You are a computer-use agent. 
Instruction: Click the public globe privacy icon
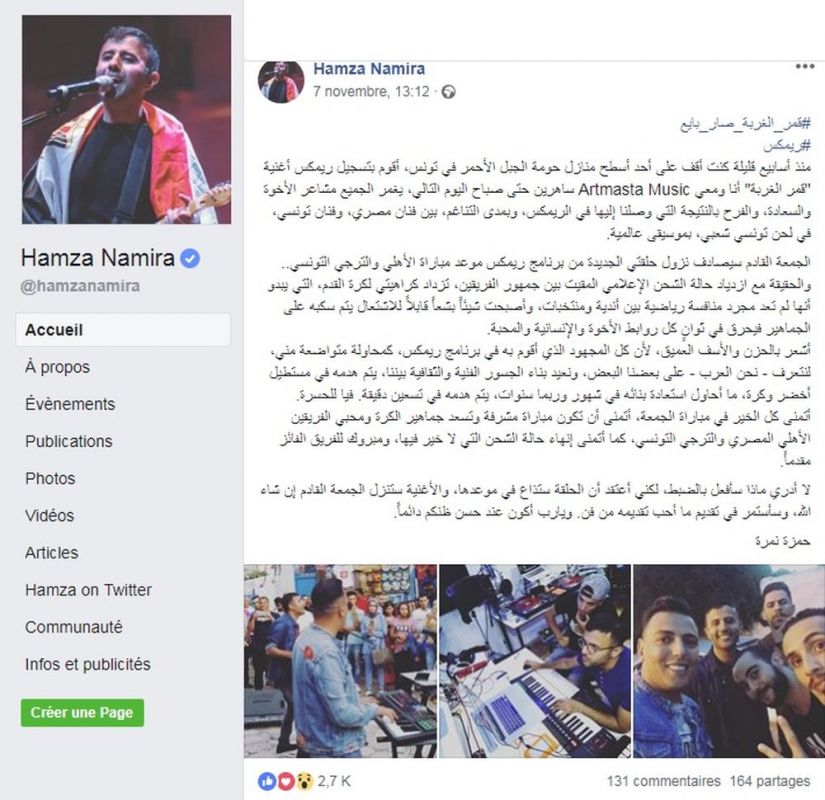tap(448, 92)
